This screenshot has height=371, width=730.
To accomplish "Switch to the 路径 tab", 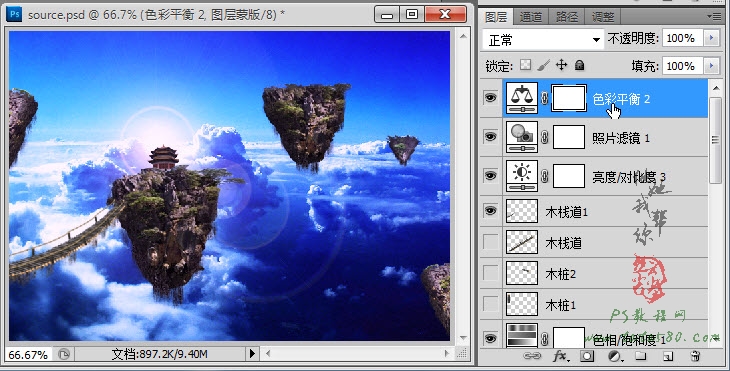I will (x=567, y=17).
